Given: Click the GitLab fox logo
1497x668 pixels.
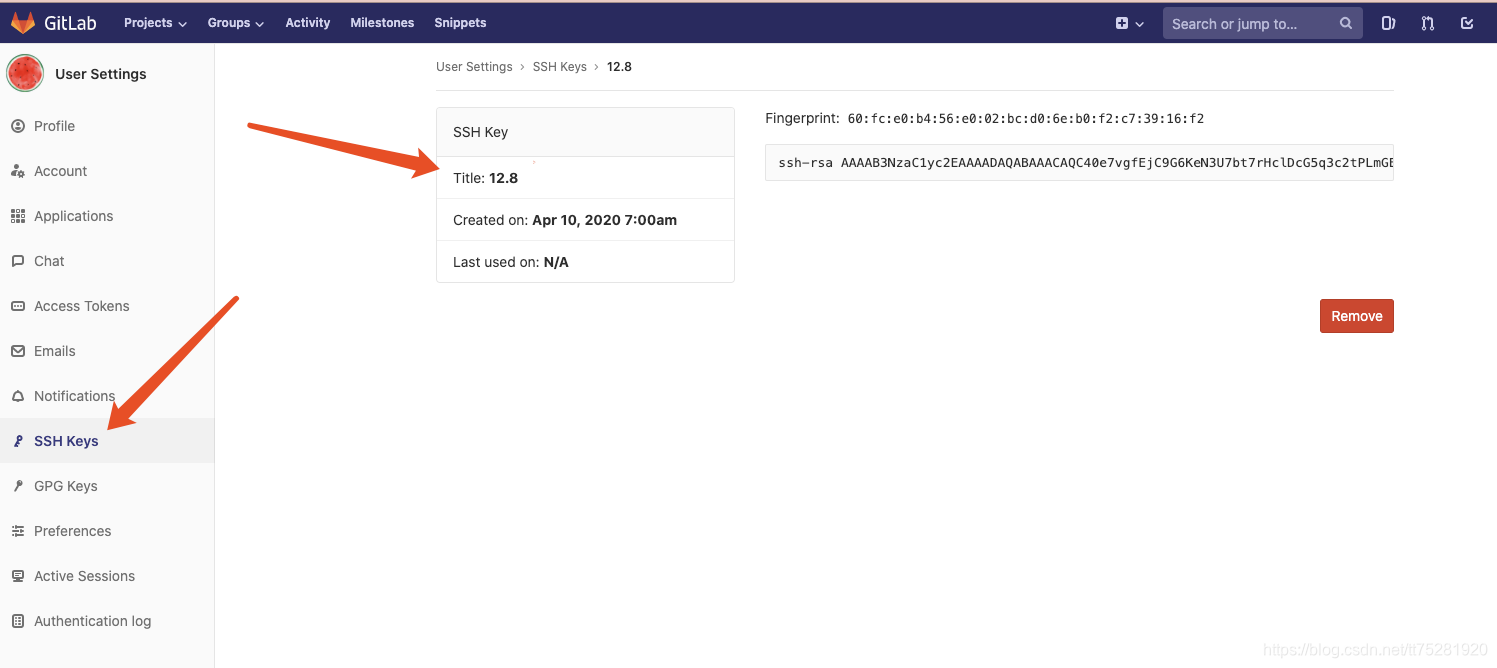Looking at the screenshot, I should (22, 23).
